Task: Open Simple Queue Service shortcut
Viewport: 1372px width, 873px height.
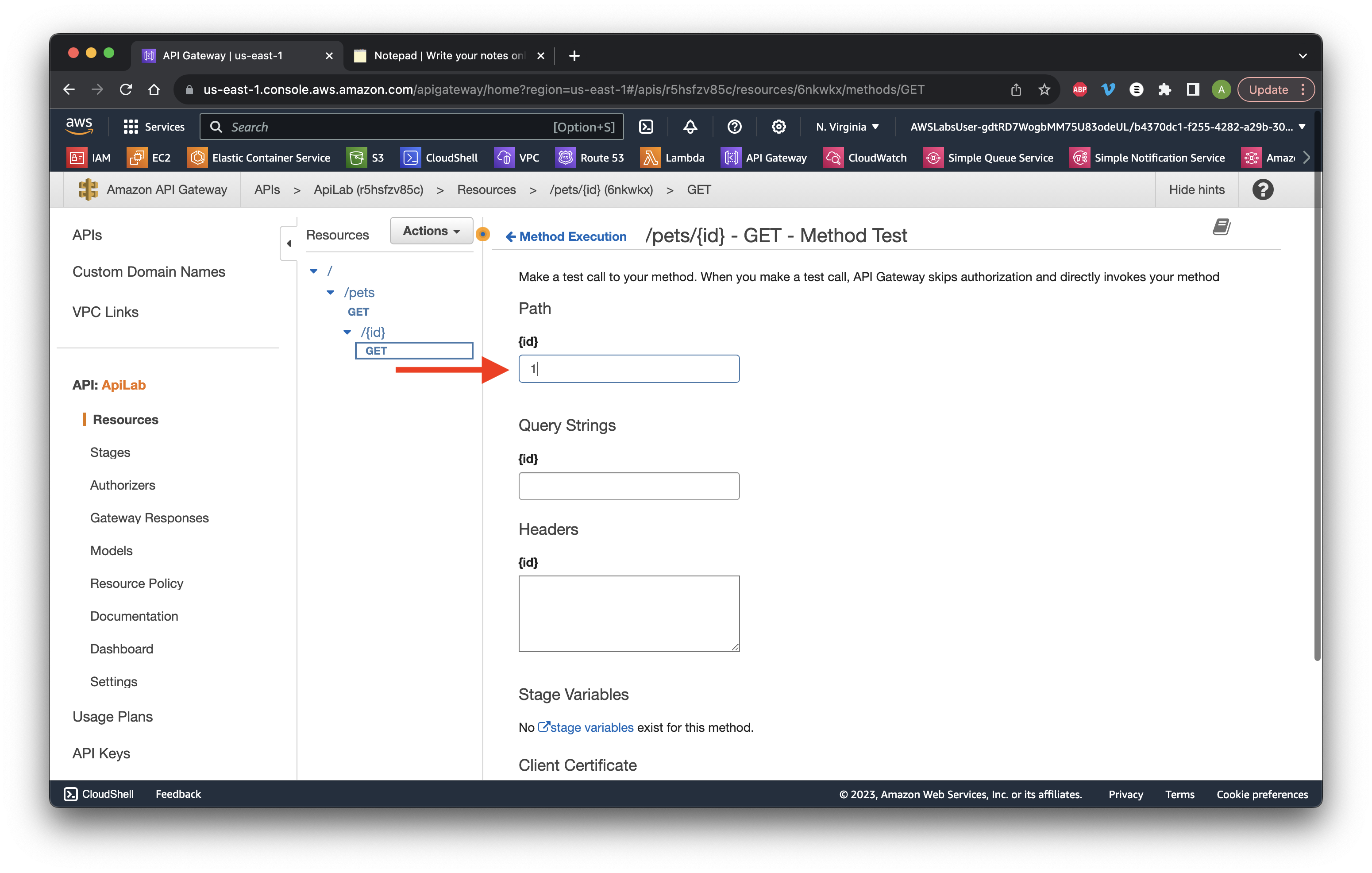Action: point(988,158)
